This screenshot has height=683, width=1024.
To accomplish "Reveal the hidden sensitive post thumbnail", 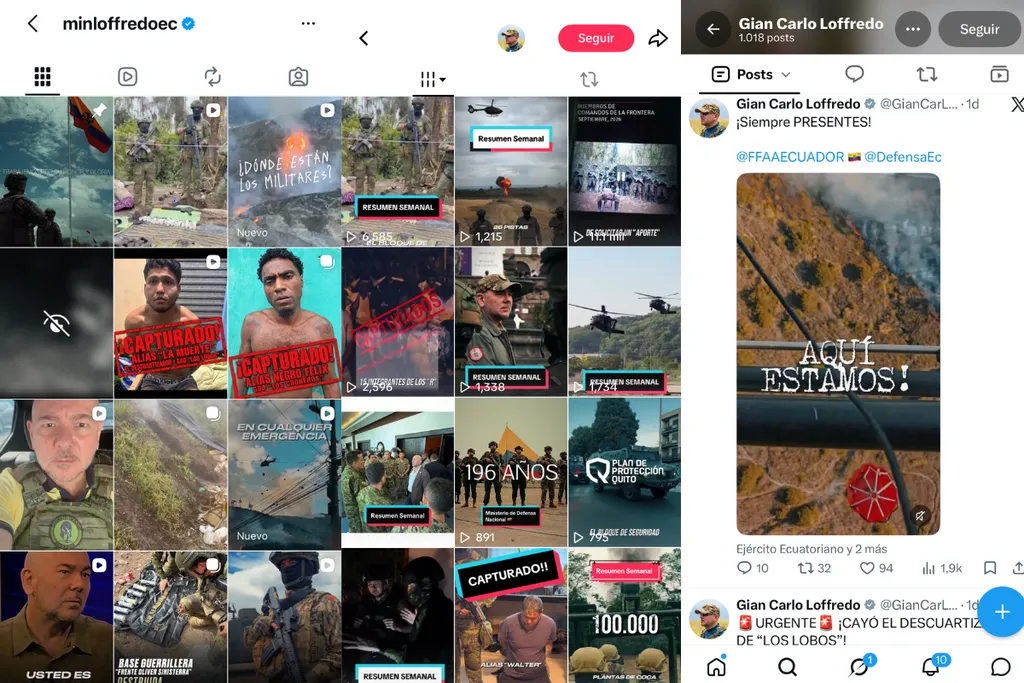I will (56, 323).
